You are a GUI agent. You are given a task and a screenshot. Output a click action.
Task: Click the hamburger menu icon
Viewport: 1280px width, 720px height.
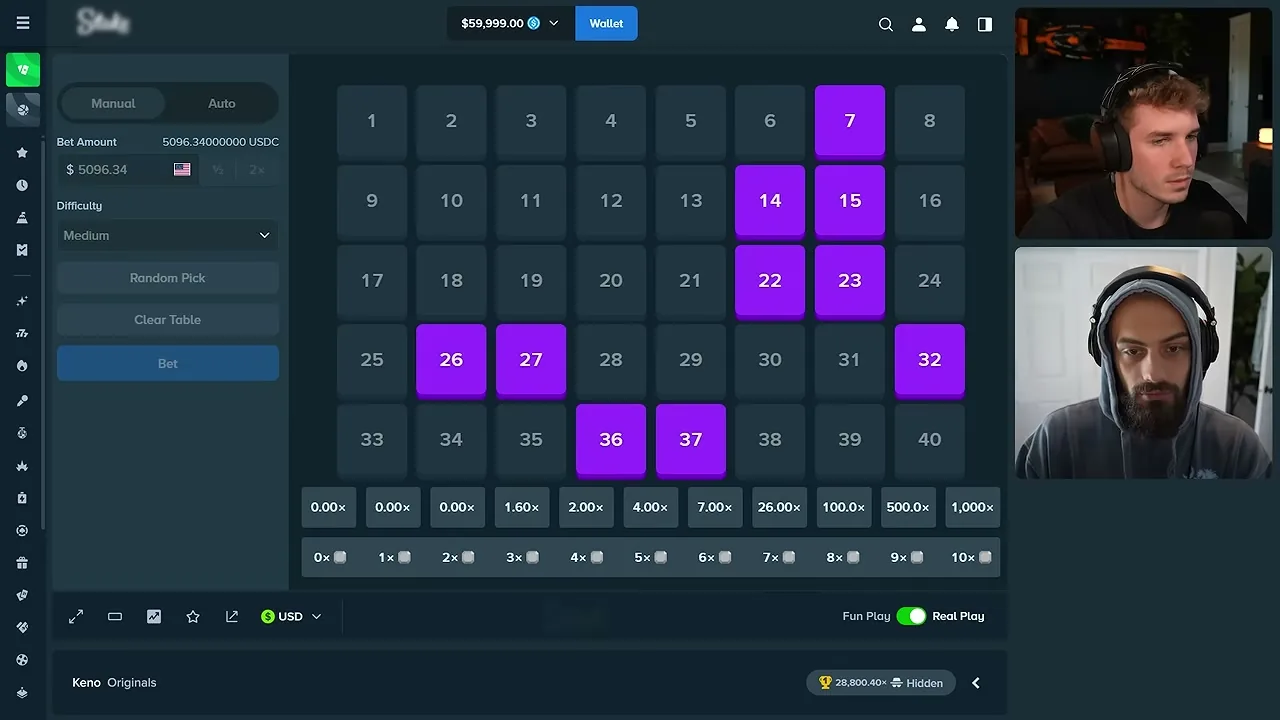[x=23, y=23]
